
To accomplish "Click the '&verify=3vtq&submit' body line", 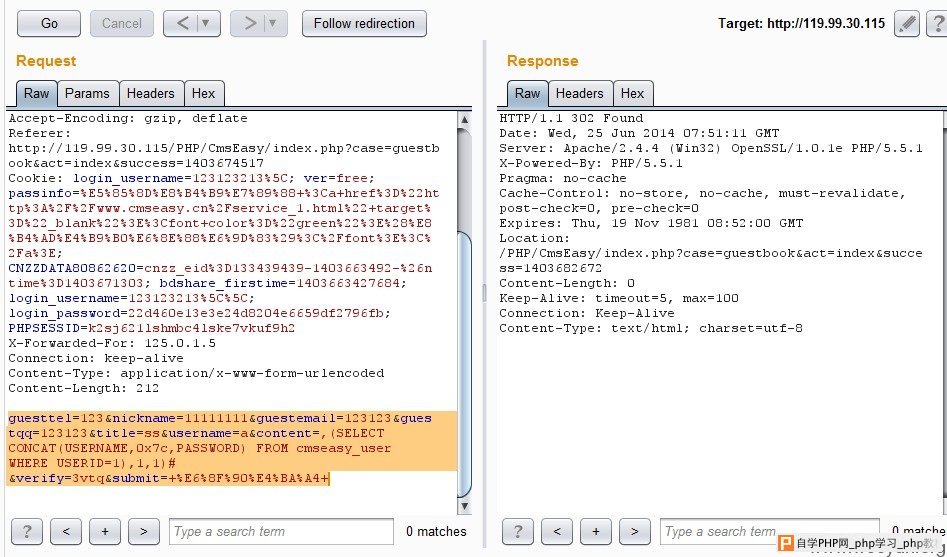I will (x=169, y=478).
